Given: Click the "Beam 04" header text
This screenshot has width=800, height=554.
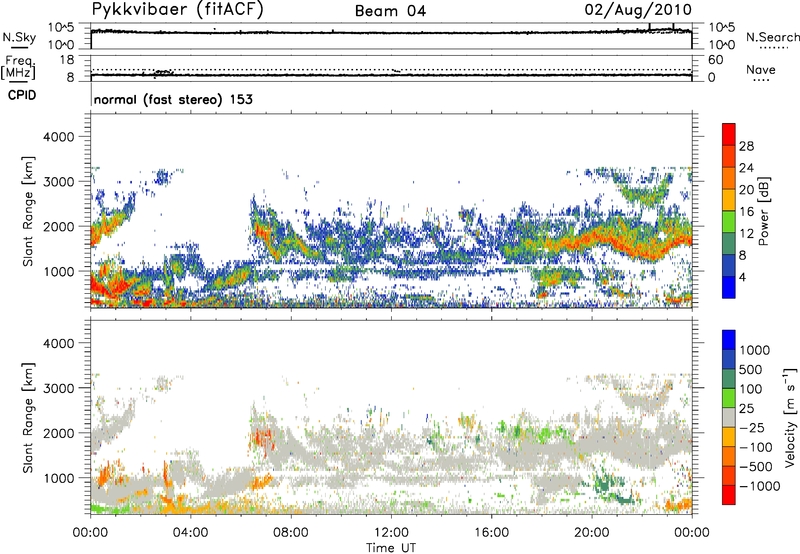Looking at the screenshot, I should [390, 11].
